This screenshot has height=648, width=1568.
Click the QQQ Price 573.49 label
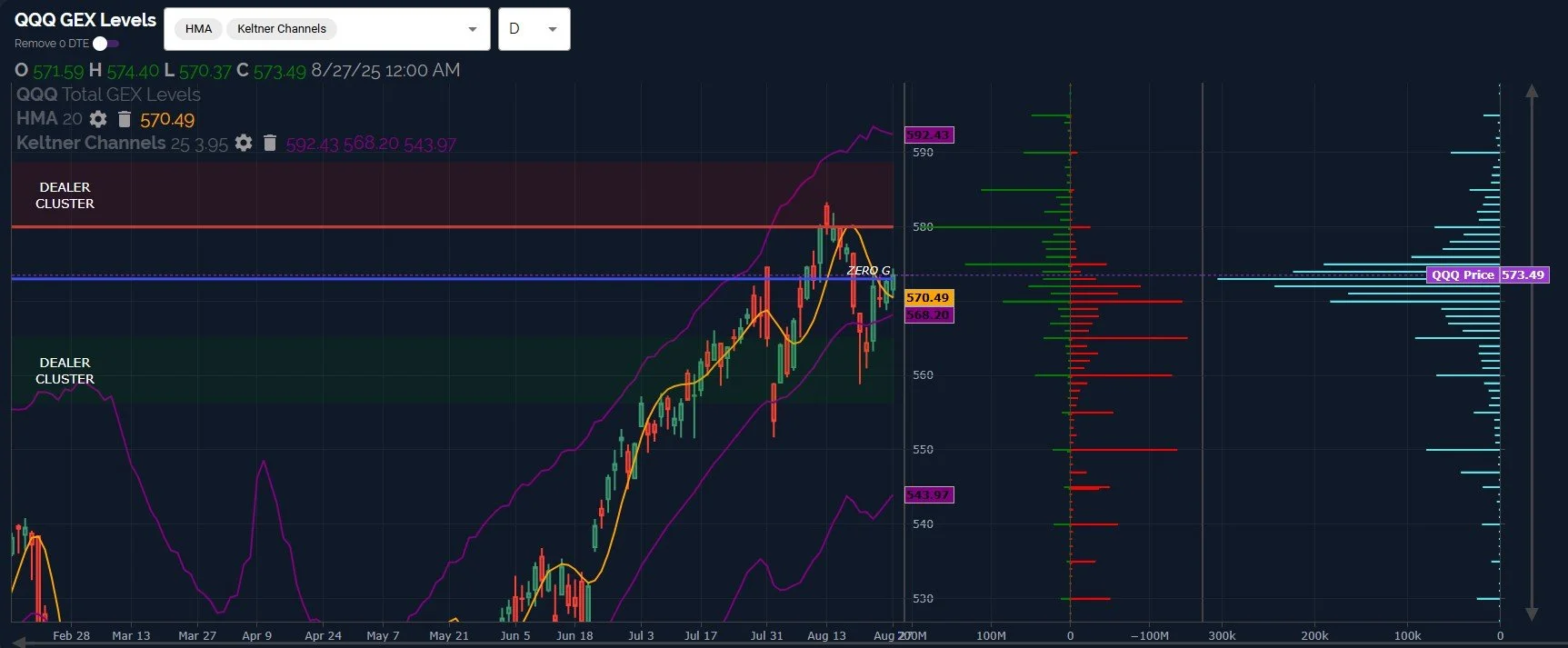coord(1487,274)
